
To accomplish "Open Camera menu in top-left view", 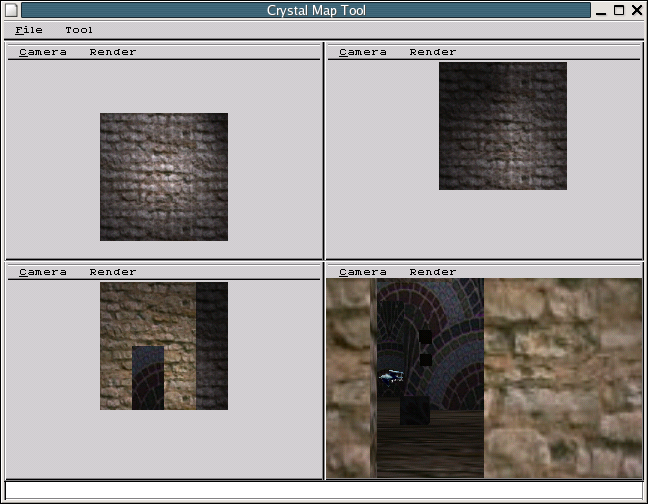I will pyautogui.click(x=43, y=52).
